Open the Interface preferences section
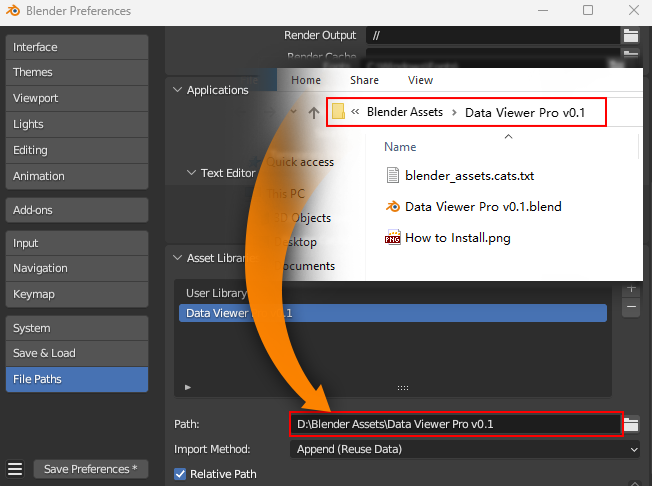Image resolution: width=652 pixels, height=486 pixels. [77, 47]
